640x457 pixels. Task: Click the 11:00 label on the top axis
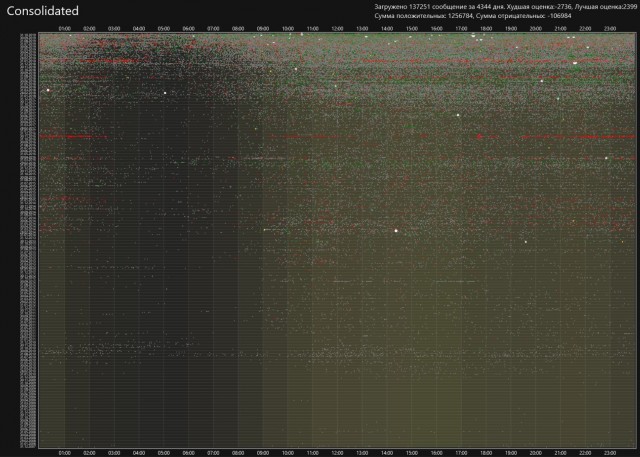pos(313,29)
